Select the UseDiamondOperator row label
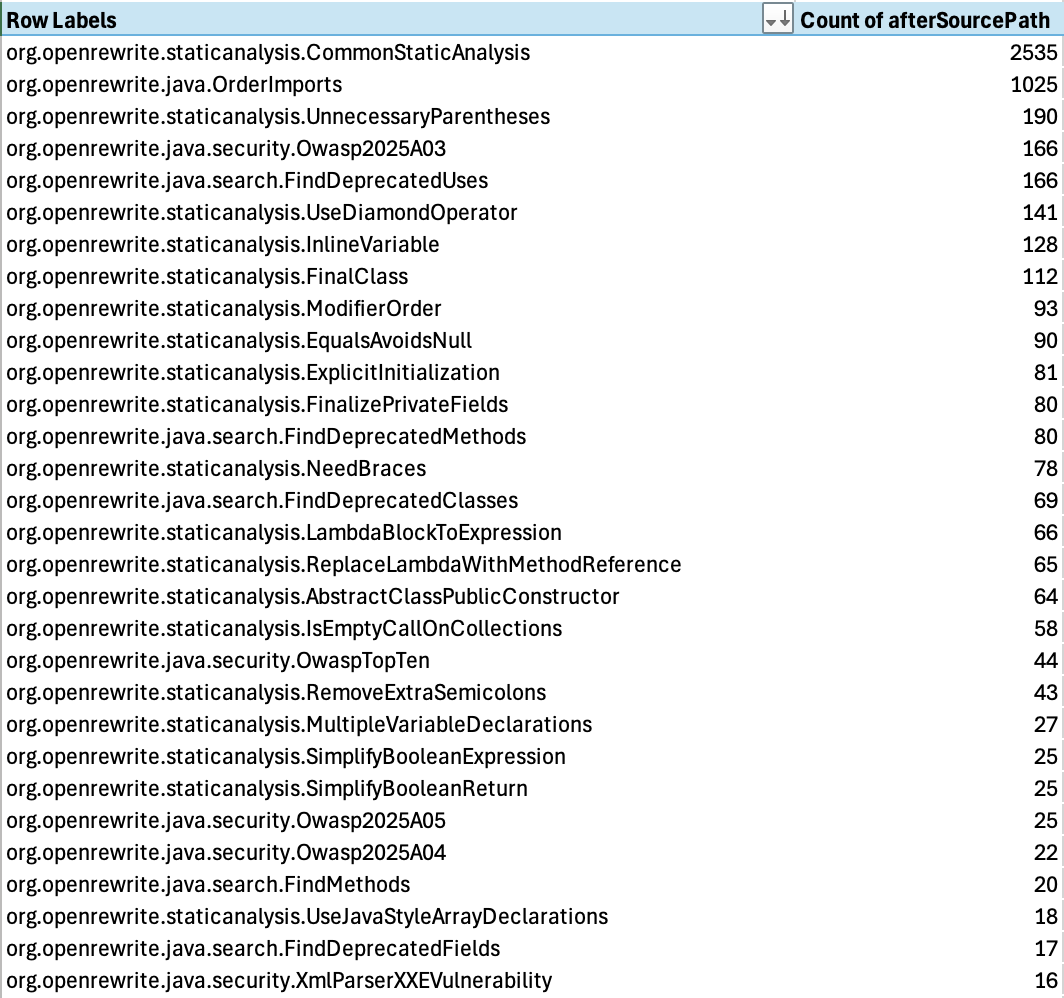Image resolution: width=1064 pixels, height=998 pixels. [262, 212]
